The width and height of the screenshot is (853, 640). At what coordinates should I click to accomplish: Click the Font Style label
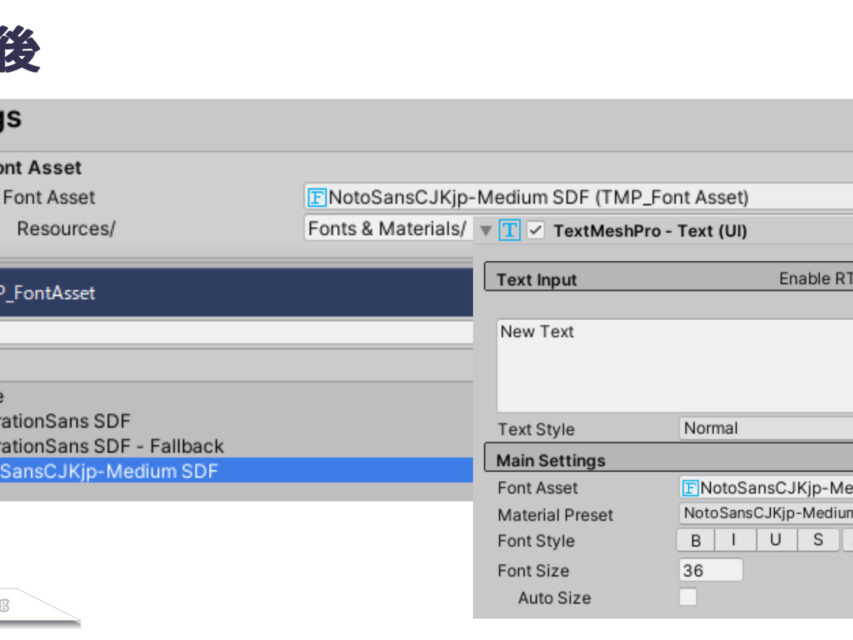tap(536, 541)
